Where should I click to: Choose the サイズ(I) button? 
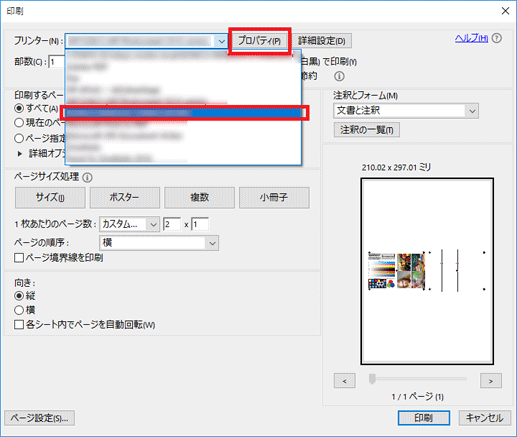pos(50,197)
